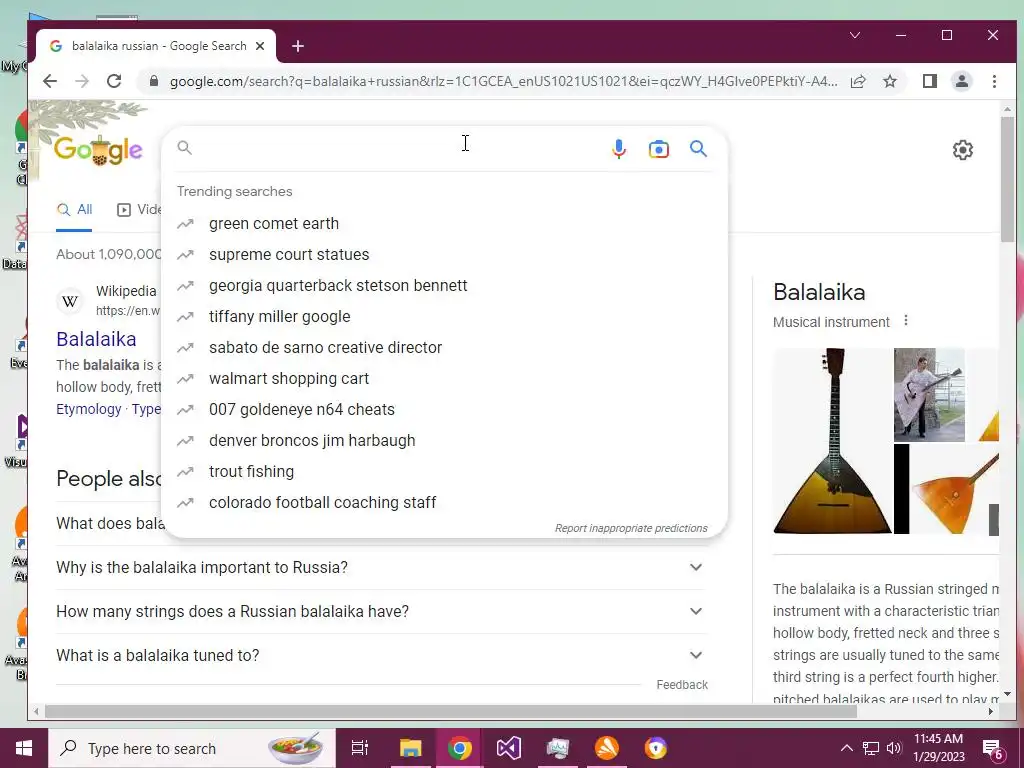Click the voice search microphone icon
Image resolution: width=1024 pixels, height=768 pixels.
point(618,149)
